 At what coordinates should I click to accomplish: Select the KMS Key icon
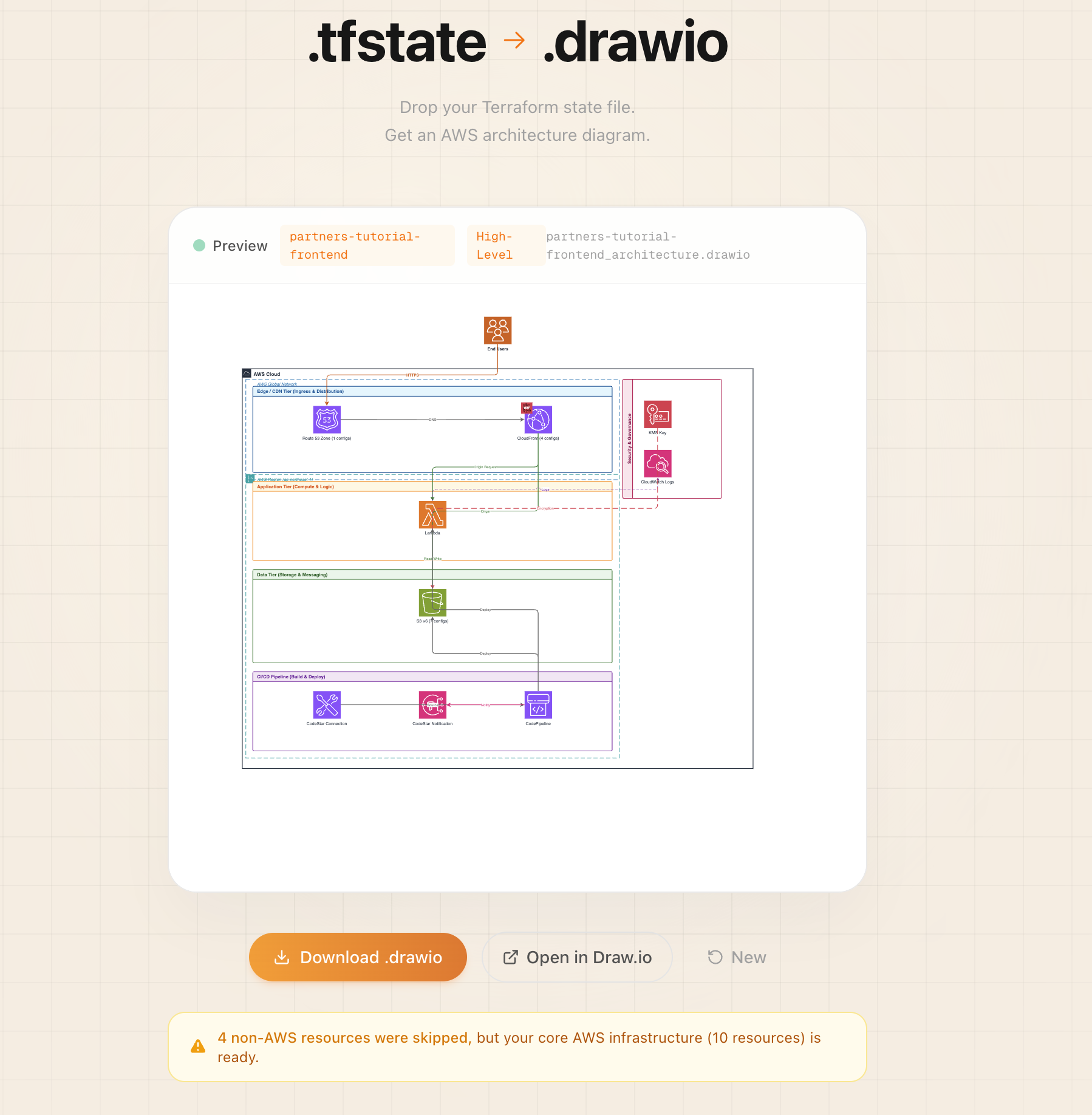pyautogui.click(x=658, y=414)
